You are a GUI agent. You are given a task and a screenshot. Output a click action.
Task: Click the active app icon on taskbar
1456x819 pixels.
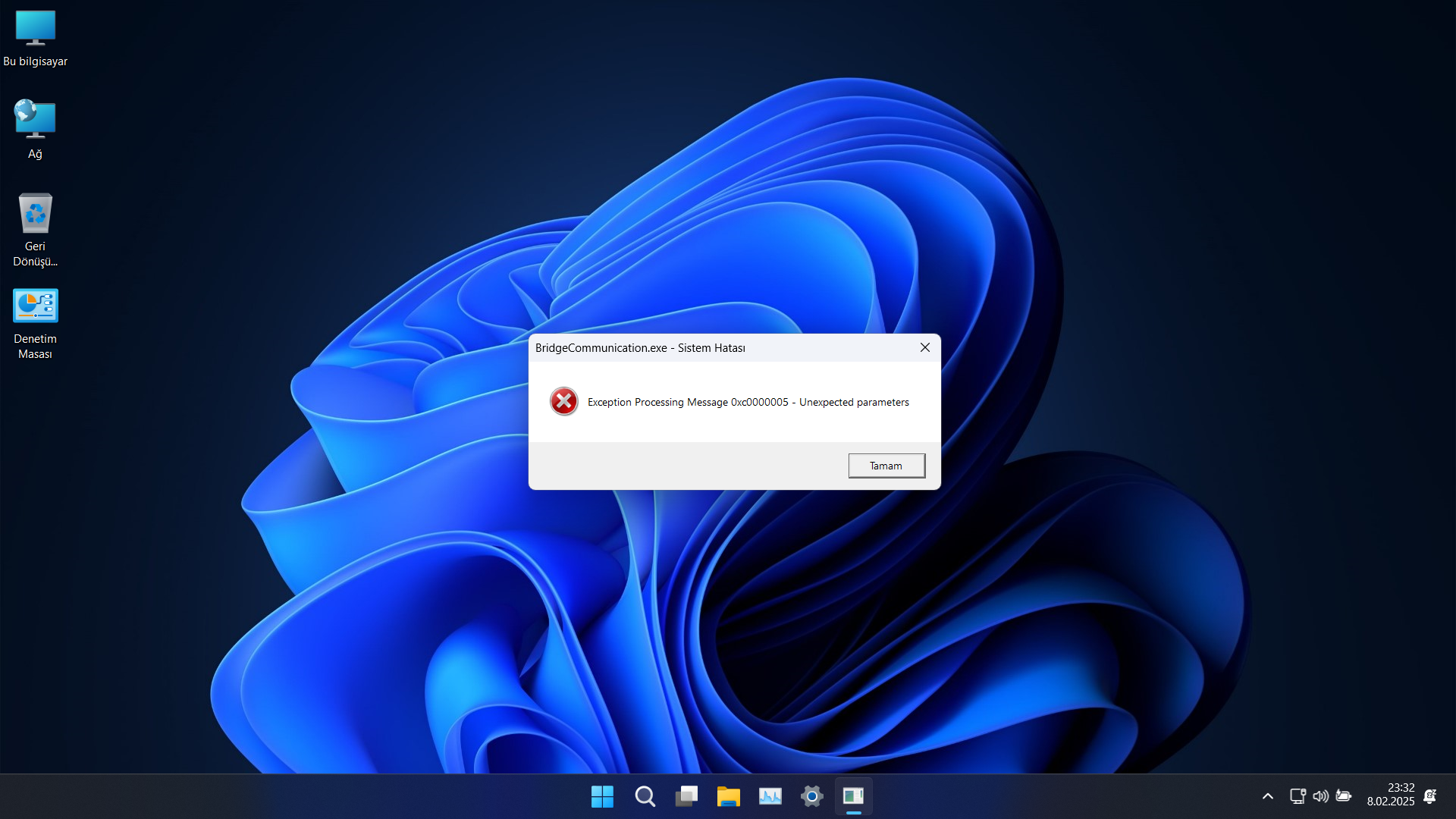coord(853,796)
